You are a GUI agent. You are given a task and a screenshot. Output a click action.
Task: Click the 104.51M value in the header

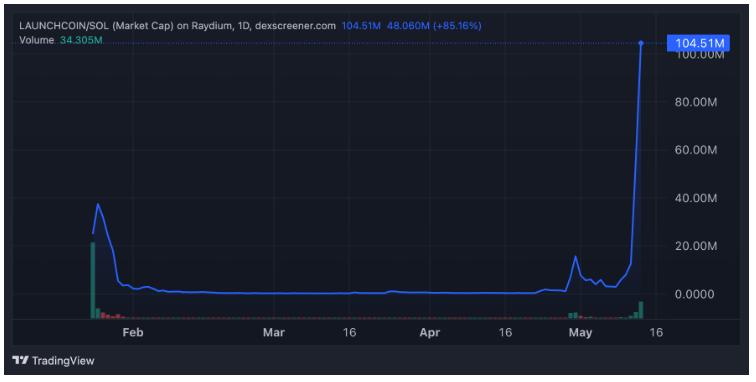point(361,26)
